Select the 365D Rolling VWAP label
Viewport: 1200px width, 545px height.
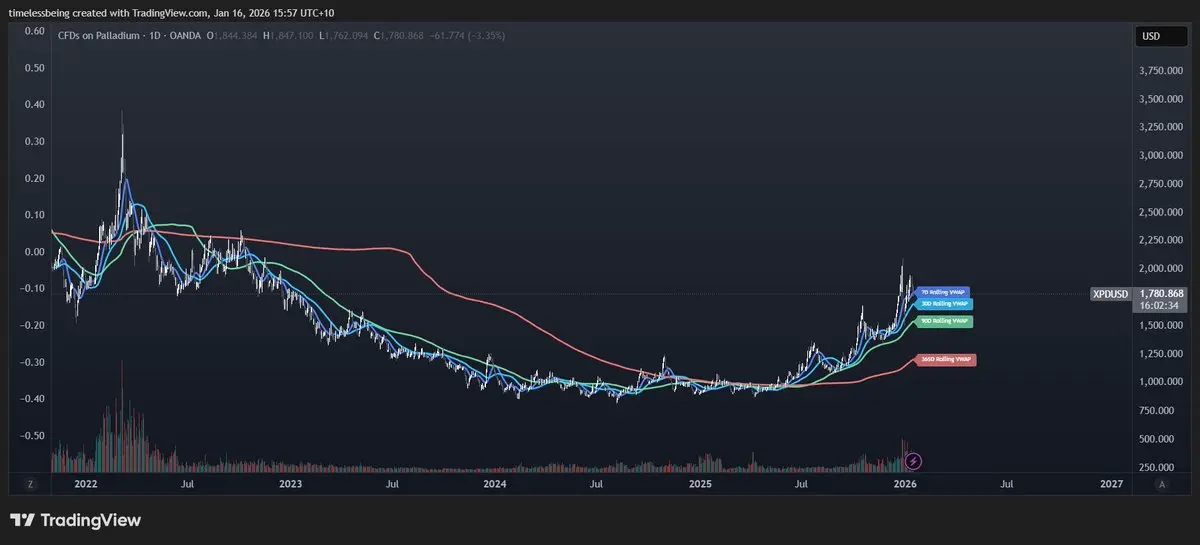(x=945, y=358)
